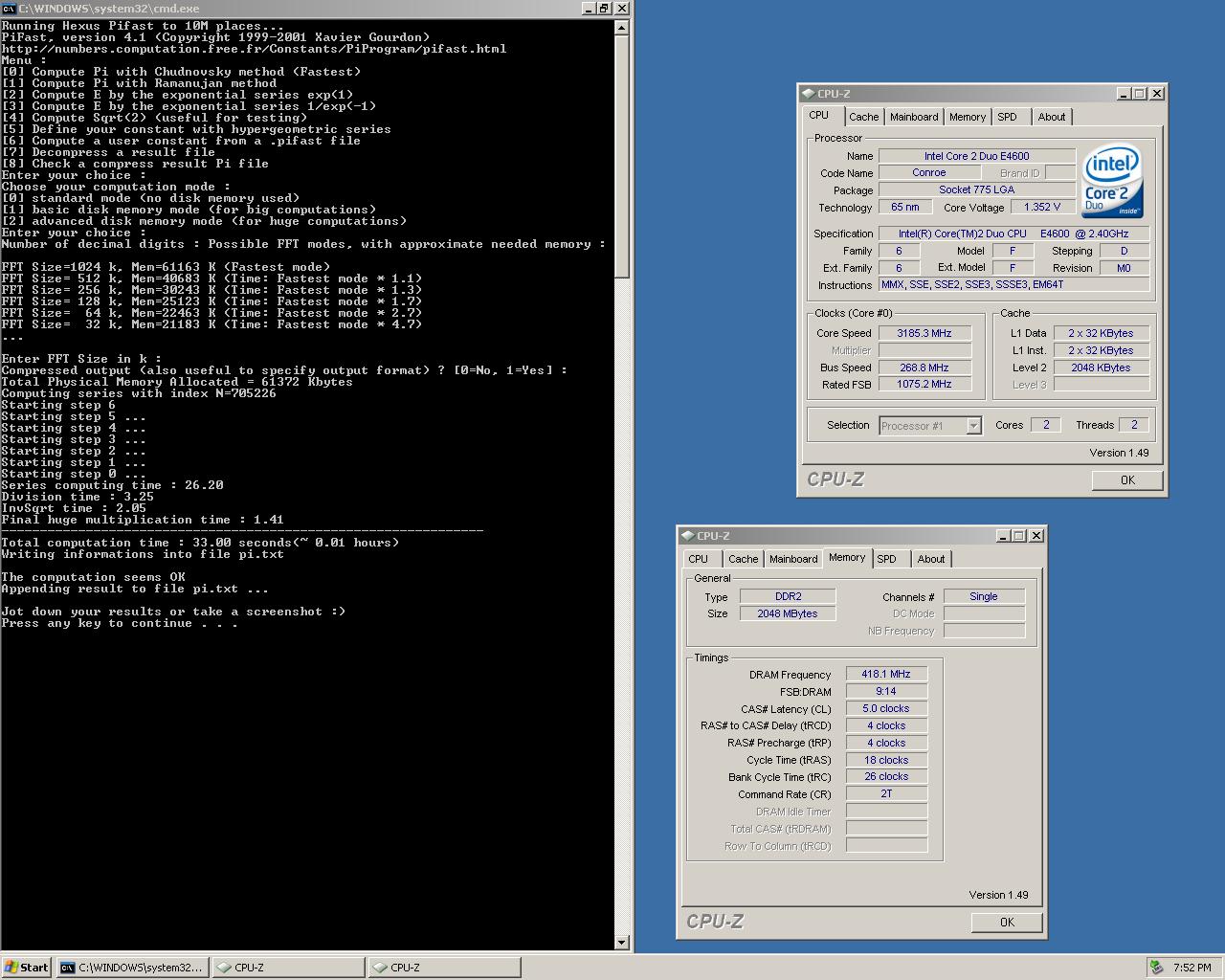
Task: Click the DRAM Frequency 418.1 MHz field
Action: [886, 674]
